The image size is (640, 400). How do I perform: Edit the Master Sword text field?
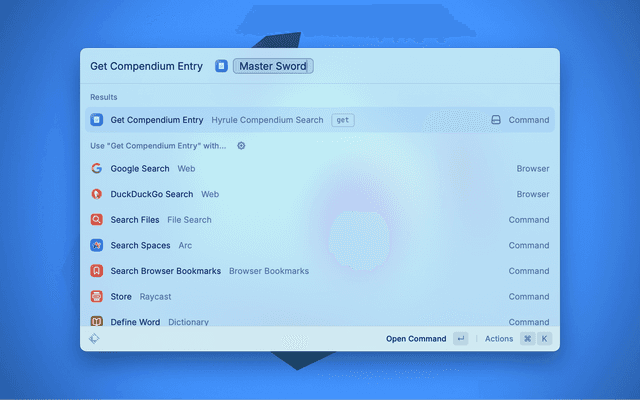[x=273, y=66]
